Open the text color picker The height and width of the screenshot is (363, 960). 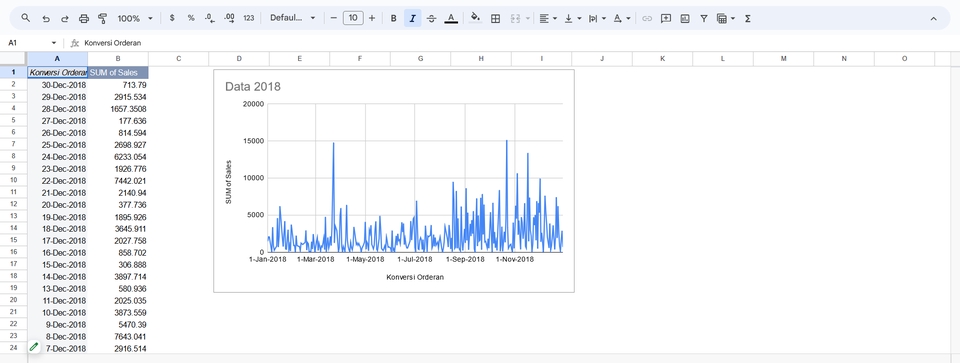(451, 18)
